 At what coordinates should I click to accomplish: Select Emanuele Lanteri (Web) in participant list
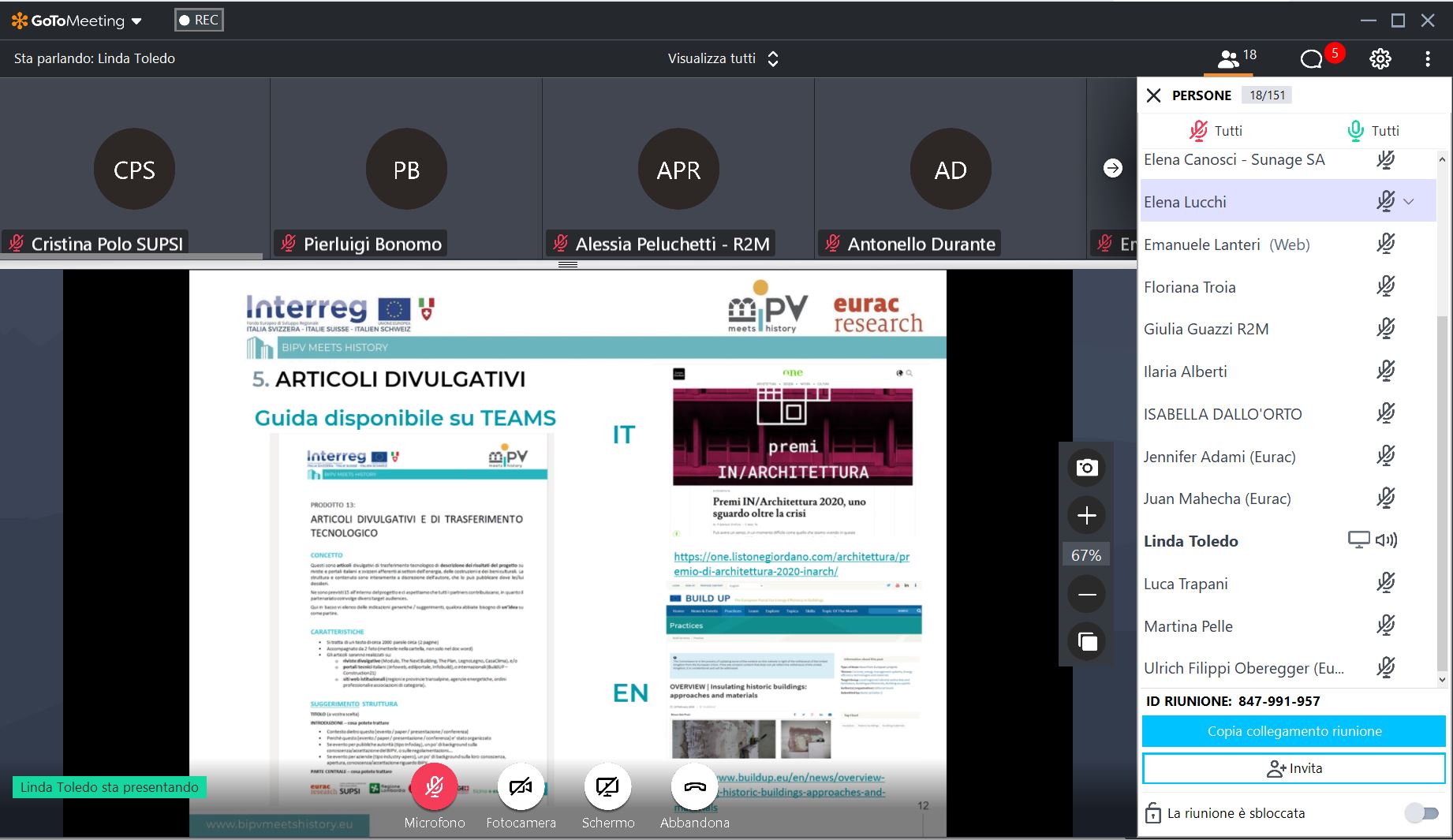click(x=1287, y=245)
